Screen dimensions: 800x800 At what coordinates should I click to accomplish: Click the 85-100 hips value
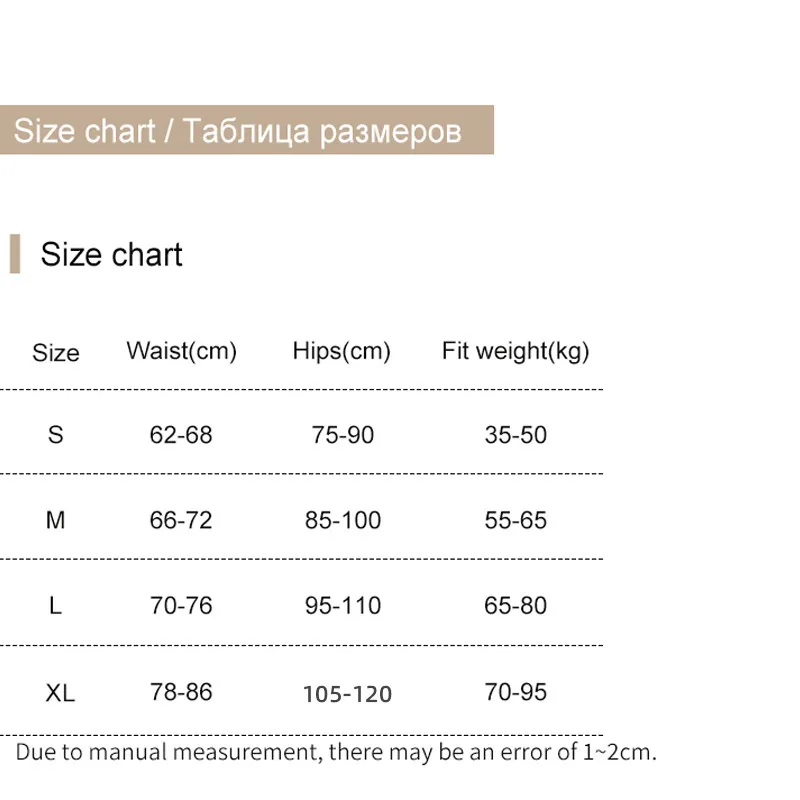[343, 520]
